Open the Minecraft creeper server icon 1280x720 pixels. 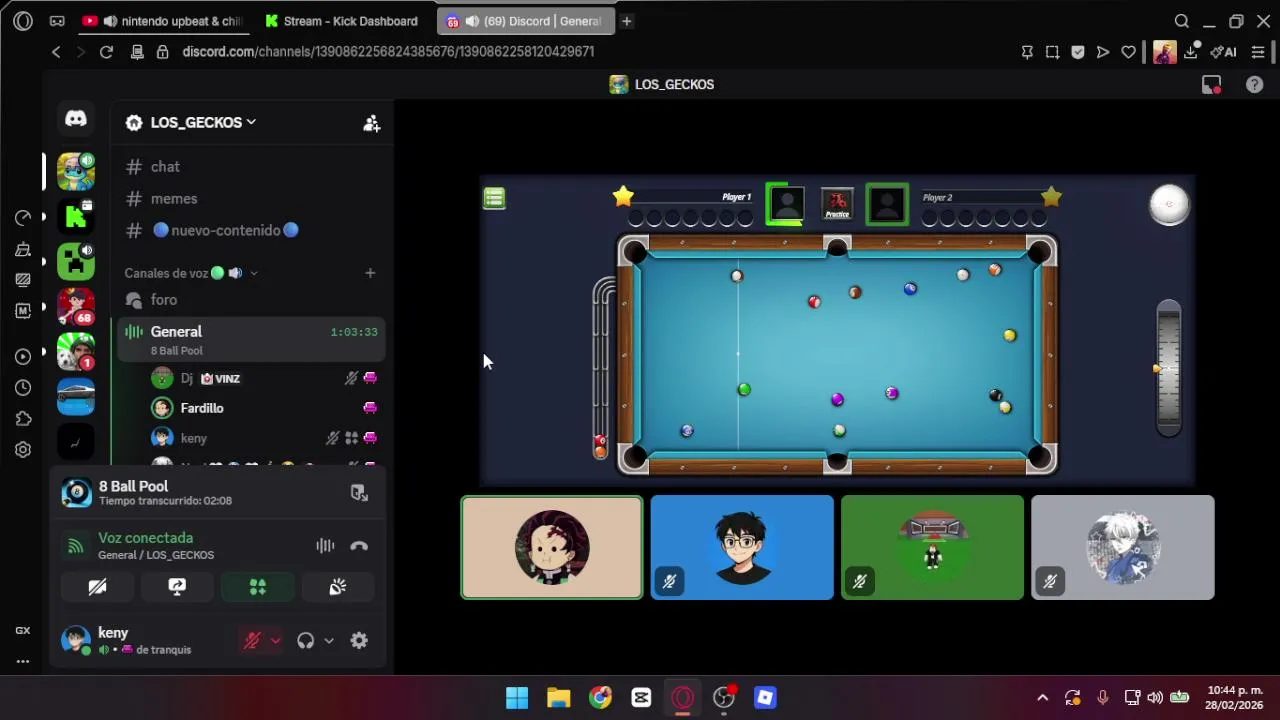click(76, 260)
